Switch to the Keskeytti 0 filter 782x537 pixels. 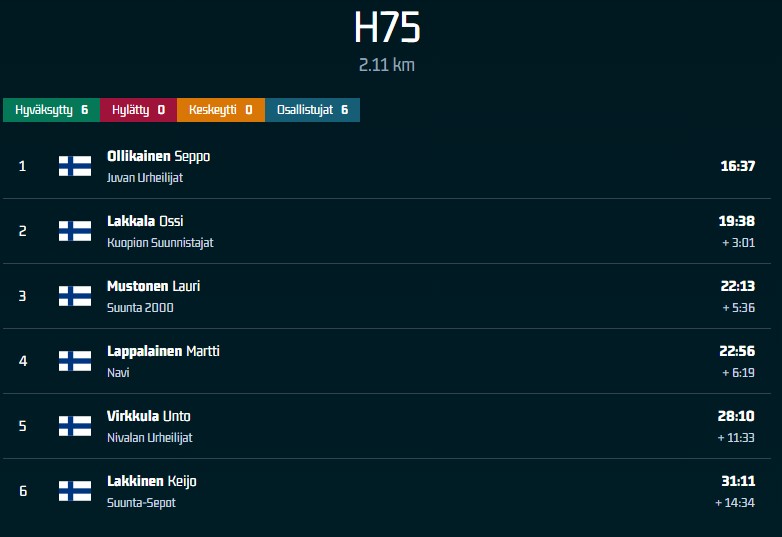(220, 110)
